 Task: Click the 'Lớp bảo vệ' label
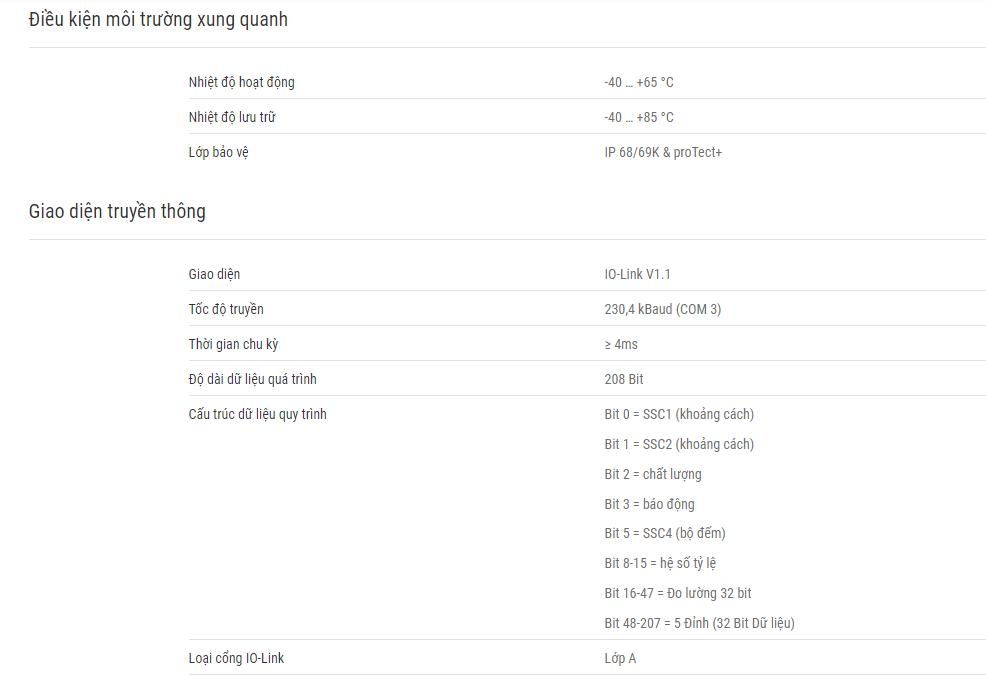coord(219,152)
